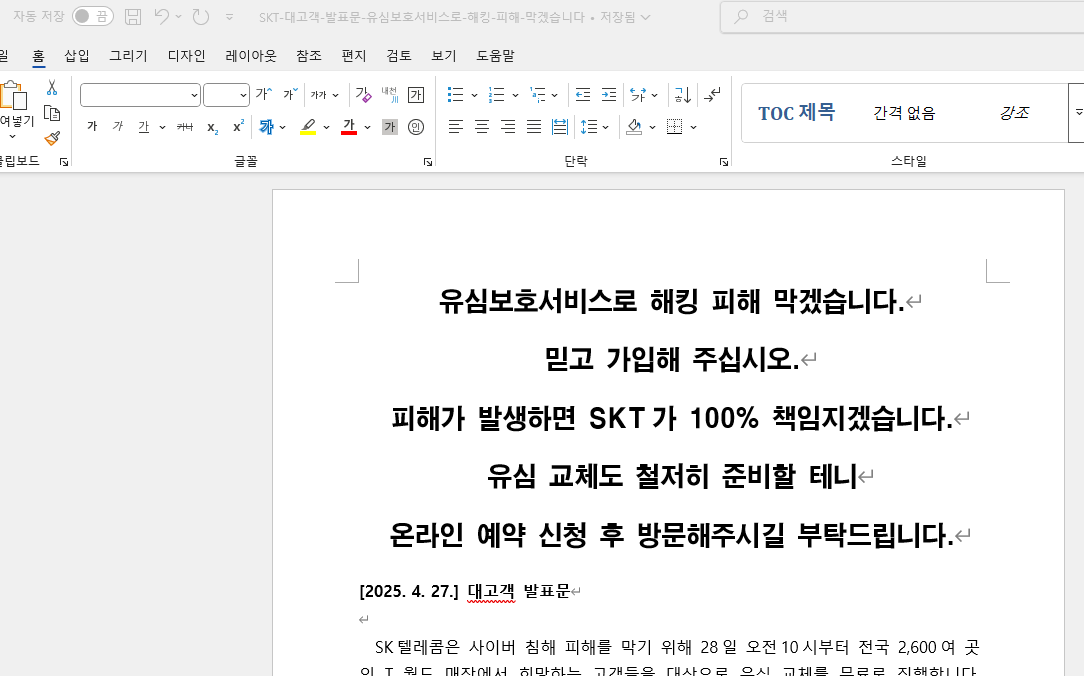Image resolution: width=1084 pixels, height=676 pixels.
Task: Click the Paste clipboard icon
Action: point(14,95)
